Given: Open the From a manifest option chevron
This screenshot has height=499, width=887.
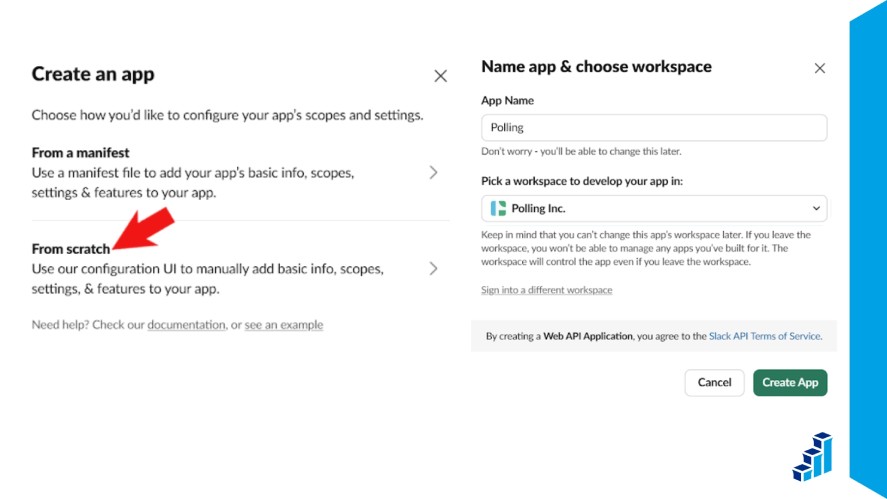Looking at the screenshot, I should pyautogui.click(x=433, y=173).
